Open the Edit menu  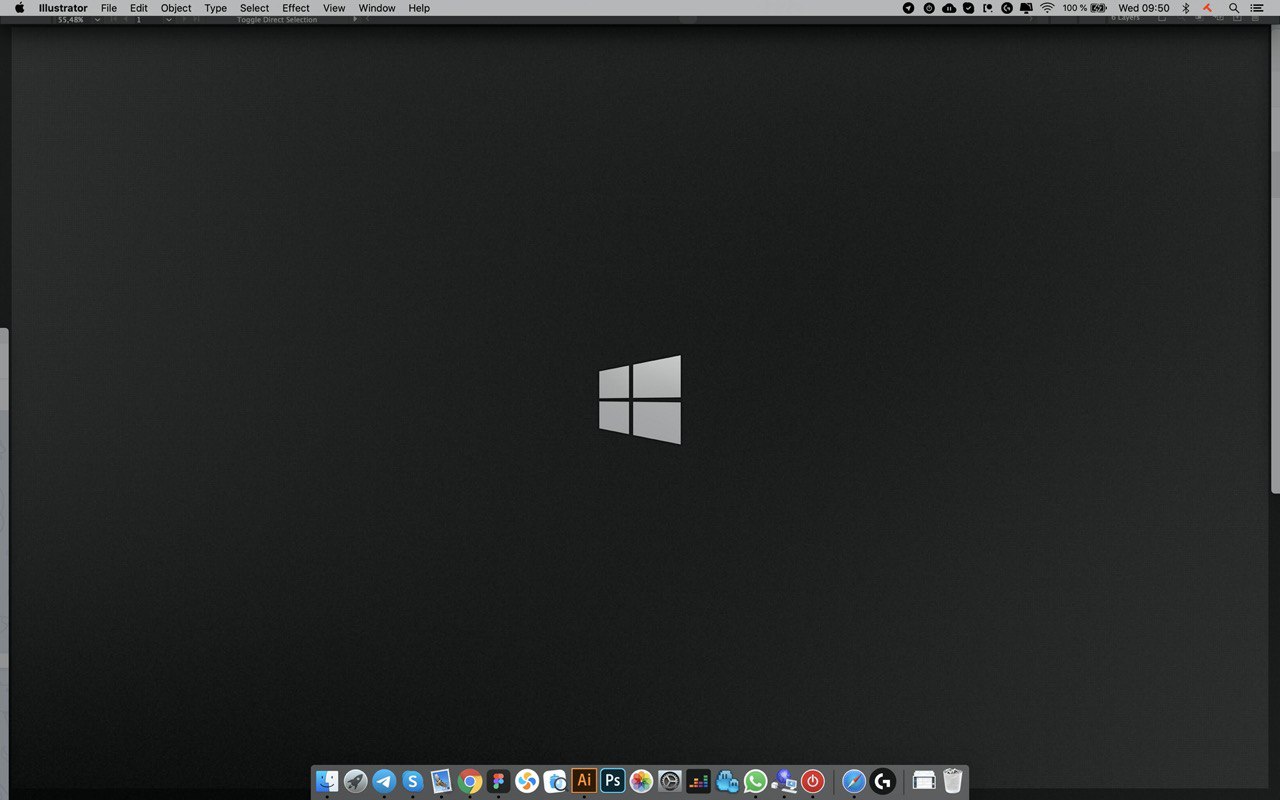pyautogui.click(x=139, y=8)
